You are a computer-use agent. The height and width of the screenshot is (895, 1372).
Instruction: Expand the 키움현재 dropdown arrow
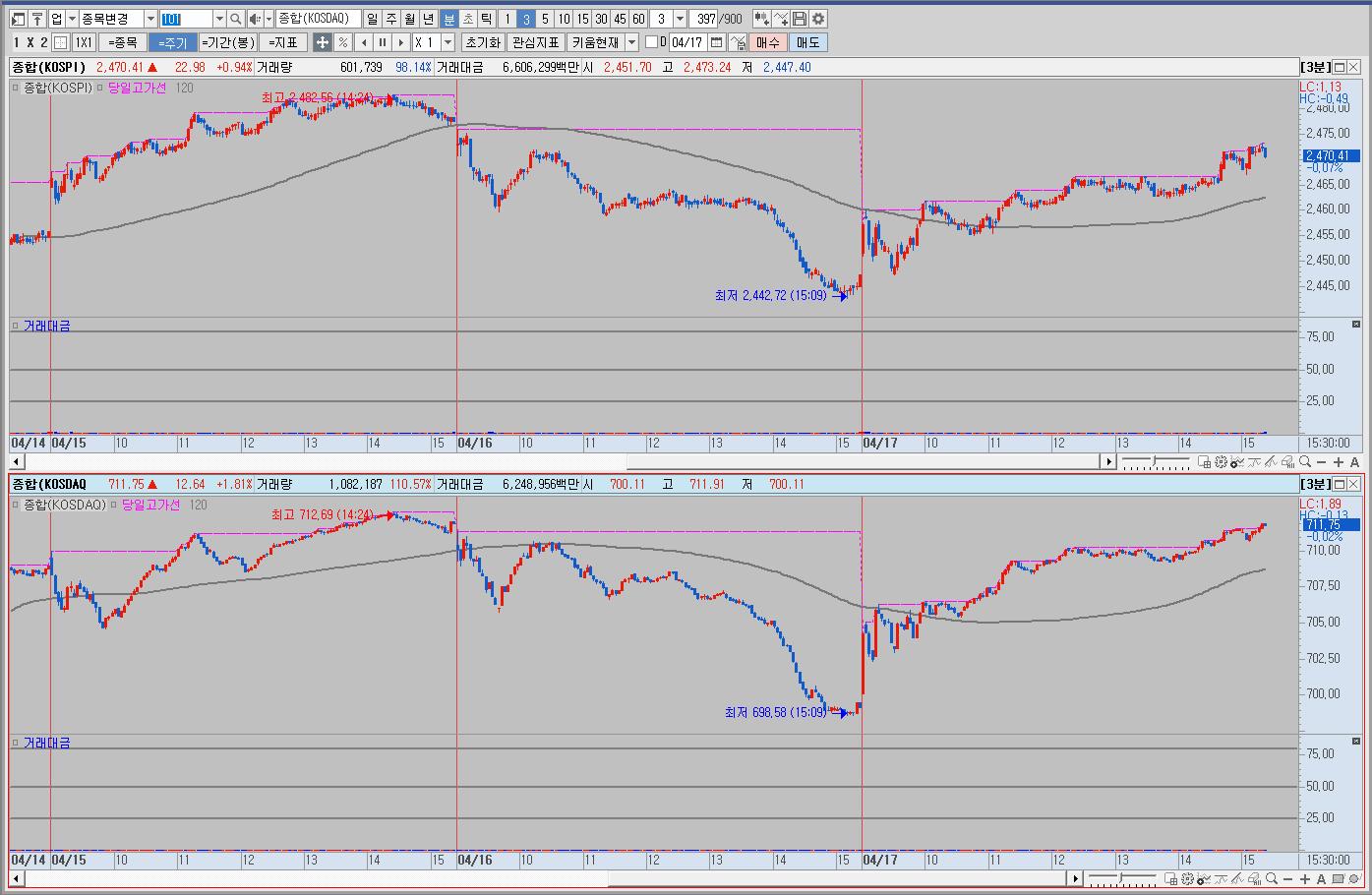click(632, 42)
